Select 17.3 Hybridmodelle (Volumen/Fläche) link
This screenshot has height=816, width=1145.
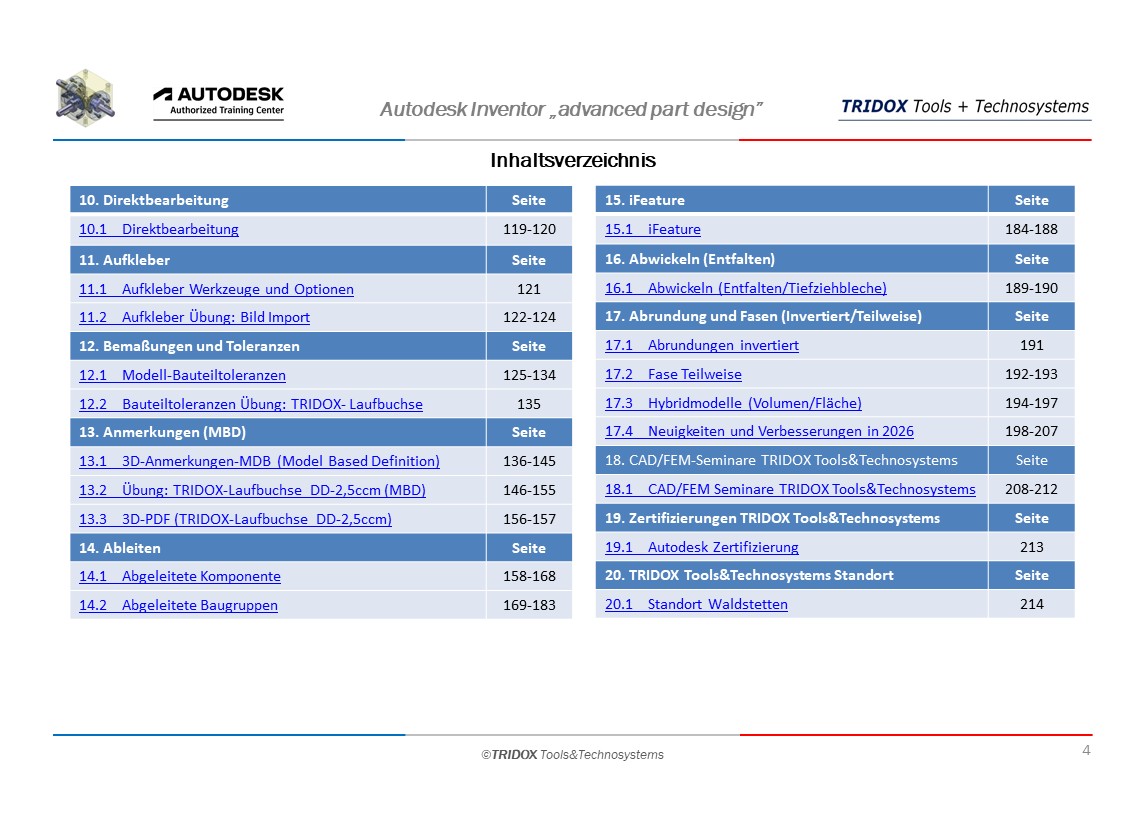733,403
